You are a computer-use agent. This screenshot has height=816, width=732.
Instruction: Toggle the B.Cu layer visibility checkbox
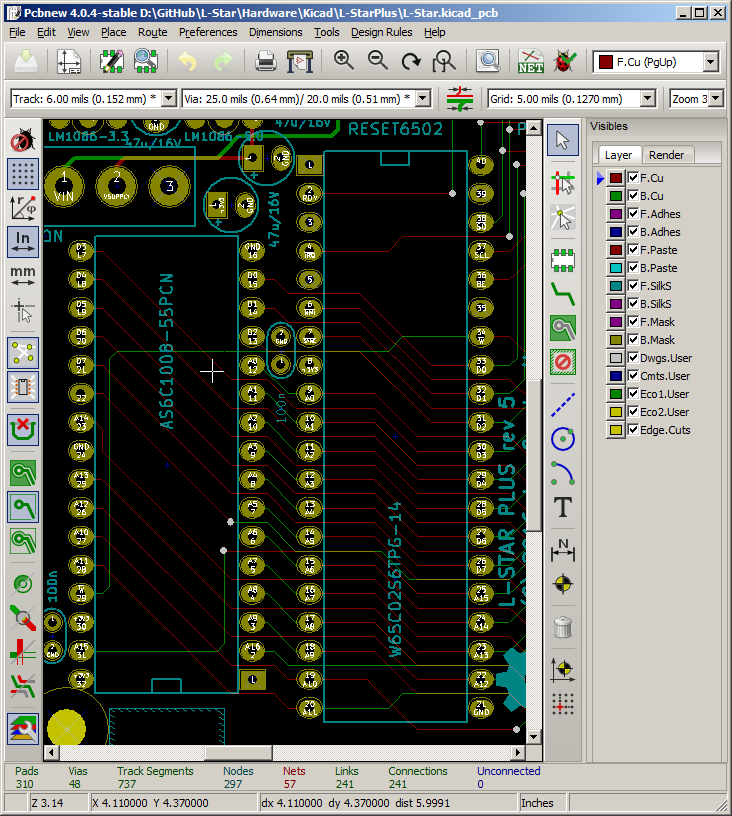pos(632,196)
